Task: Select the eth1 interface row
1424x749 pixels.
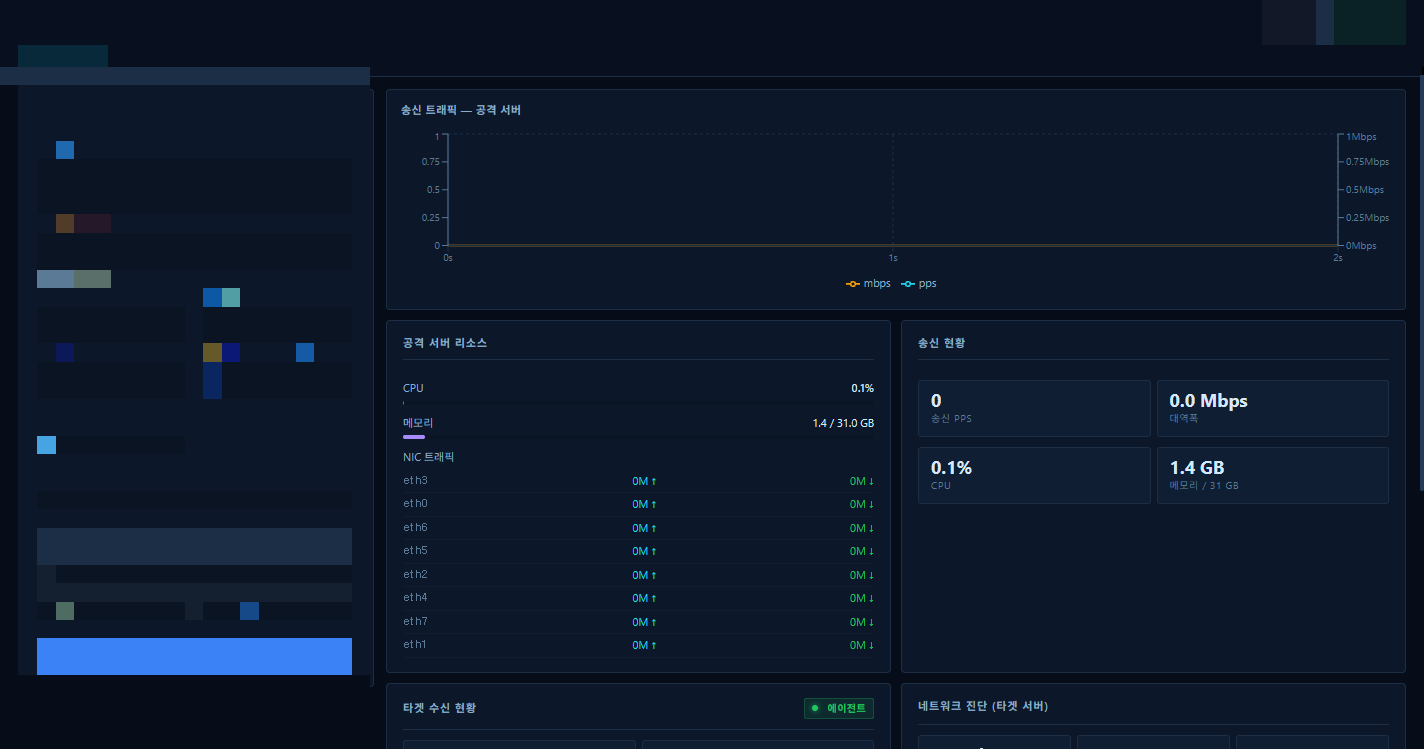Action: coord(638,645)
